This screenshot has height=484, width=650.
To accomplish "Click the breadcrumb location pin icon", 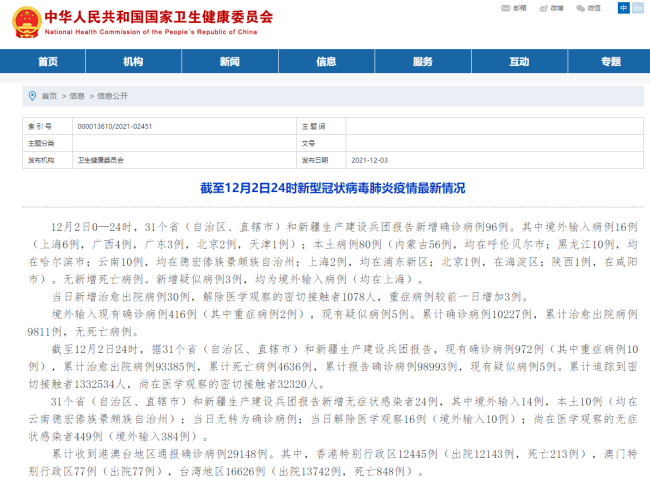I will coord(32,96).
